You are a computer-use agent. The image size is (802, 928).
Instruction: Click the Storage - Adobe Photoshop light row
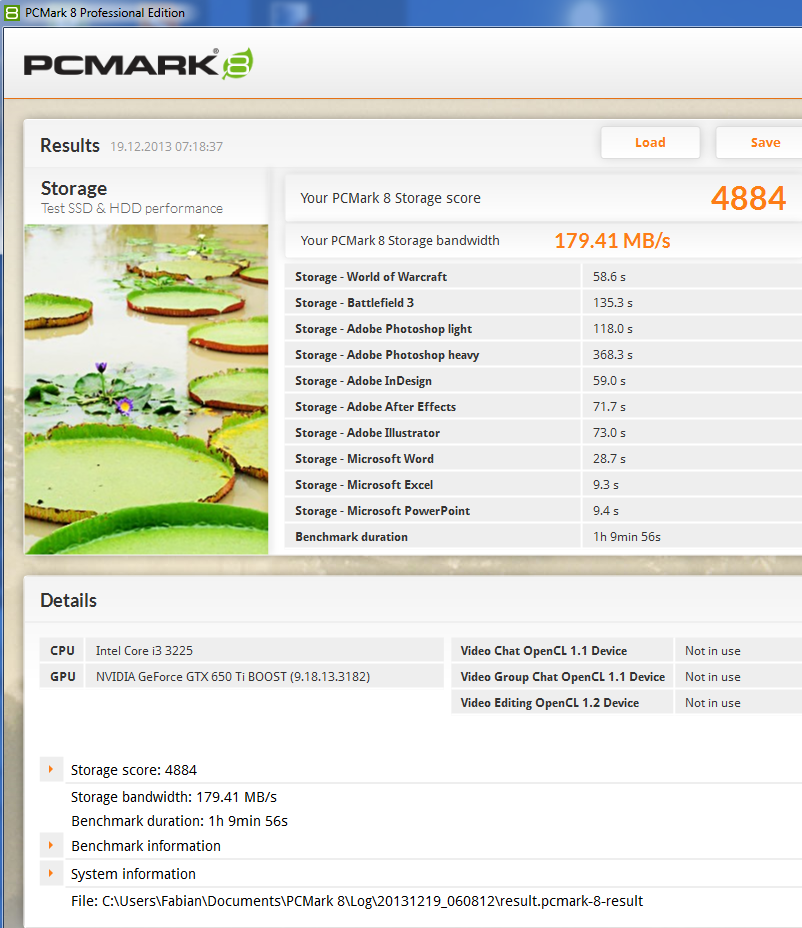pos(543,328)
